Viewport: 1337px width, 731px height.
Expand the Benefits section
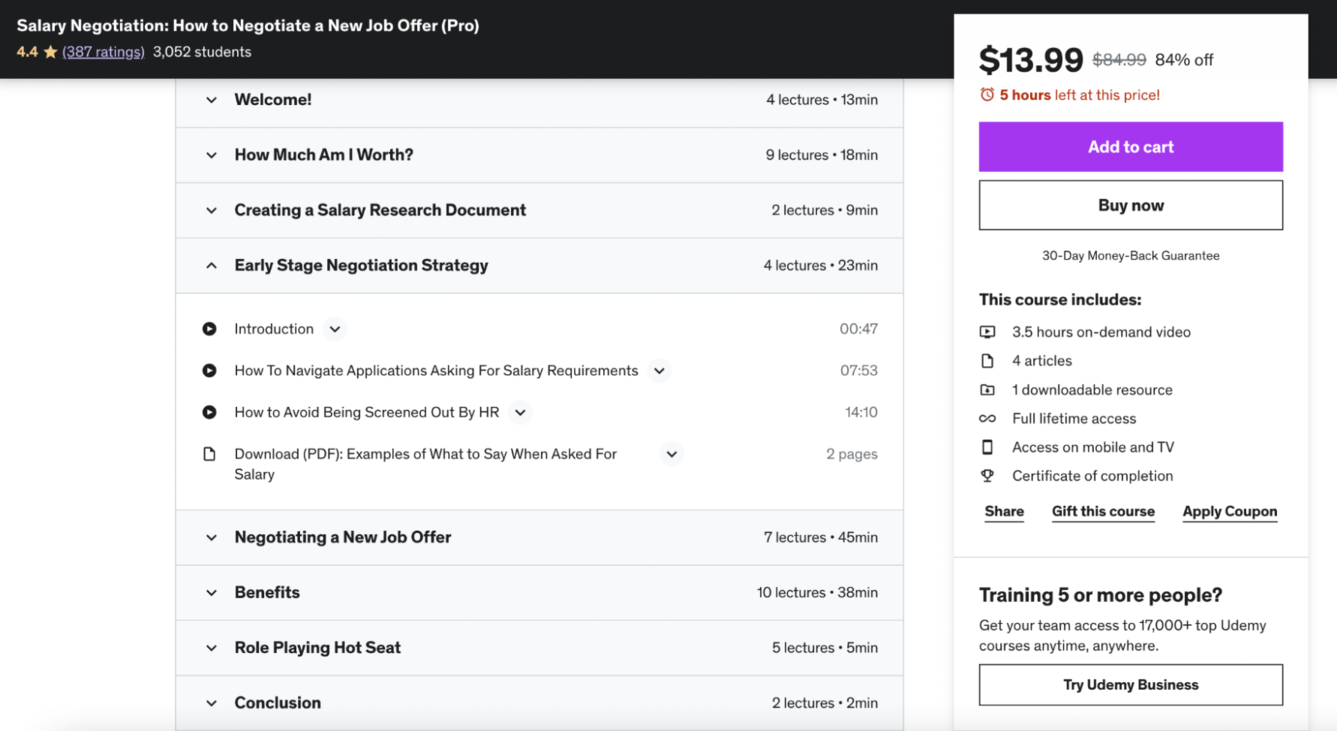click(211, 593)
